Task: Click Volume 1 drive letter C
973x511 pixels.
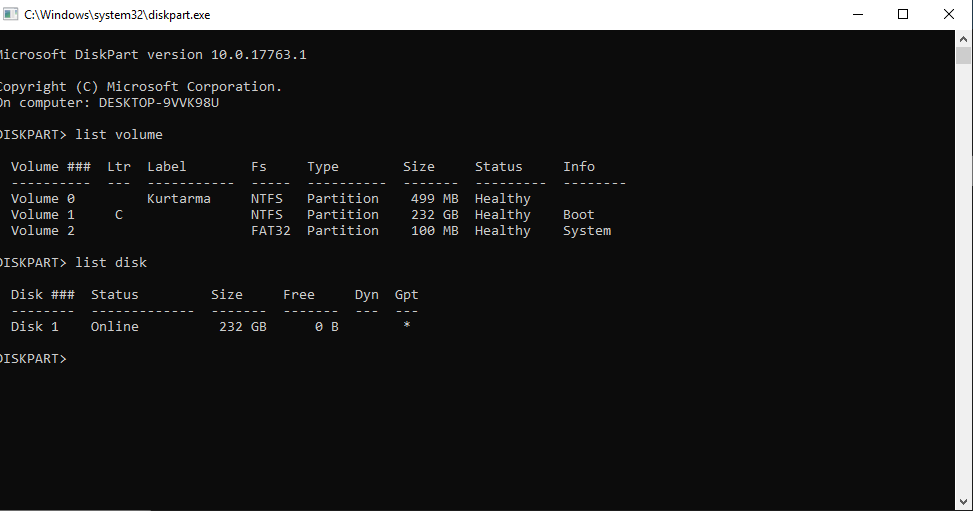Action: click(118, 215)
